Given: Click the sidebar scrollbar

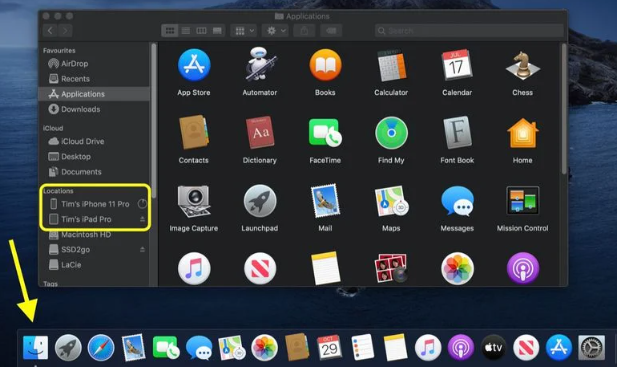Looking at the screenshot, I should [x=154, y=121].
